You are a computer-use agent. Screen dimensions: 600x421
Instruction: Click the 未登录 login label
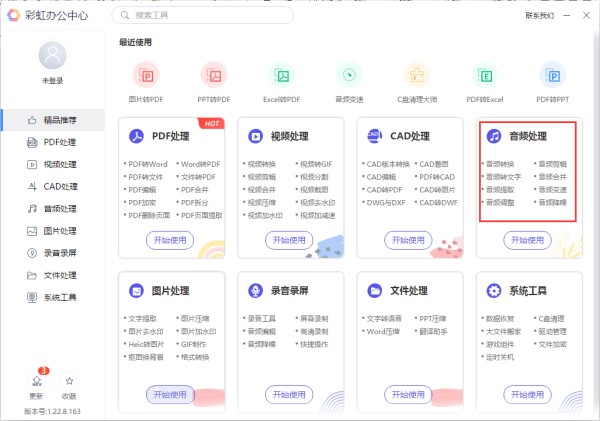tap(52, 81)
